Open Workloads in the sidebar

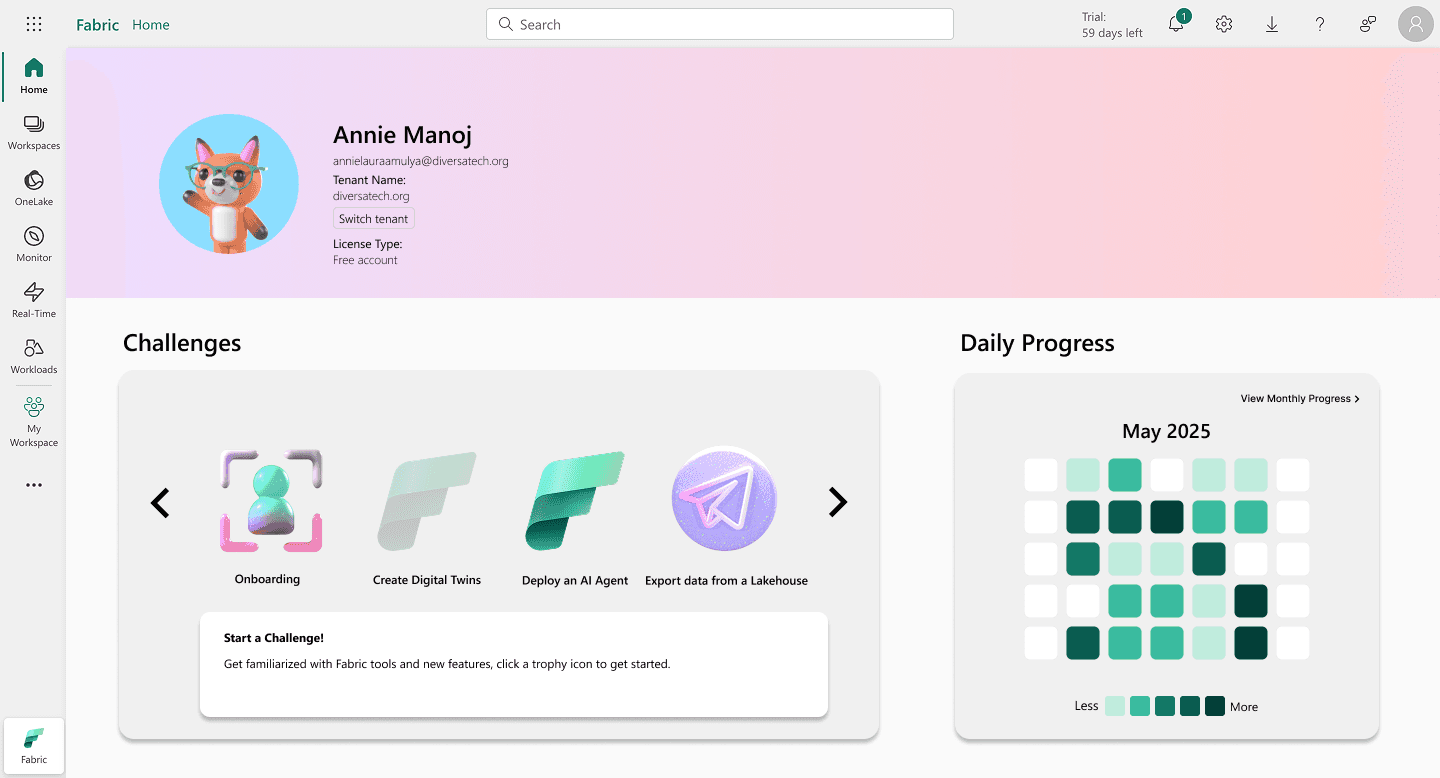pyautogui.click(x=34, y=356)
